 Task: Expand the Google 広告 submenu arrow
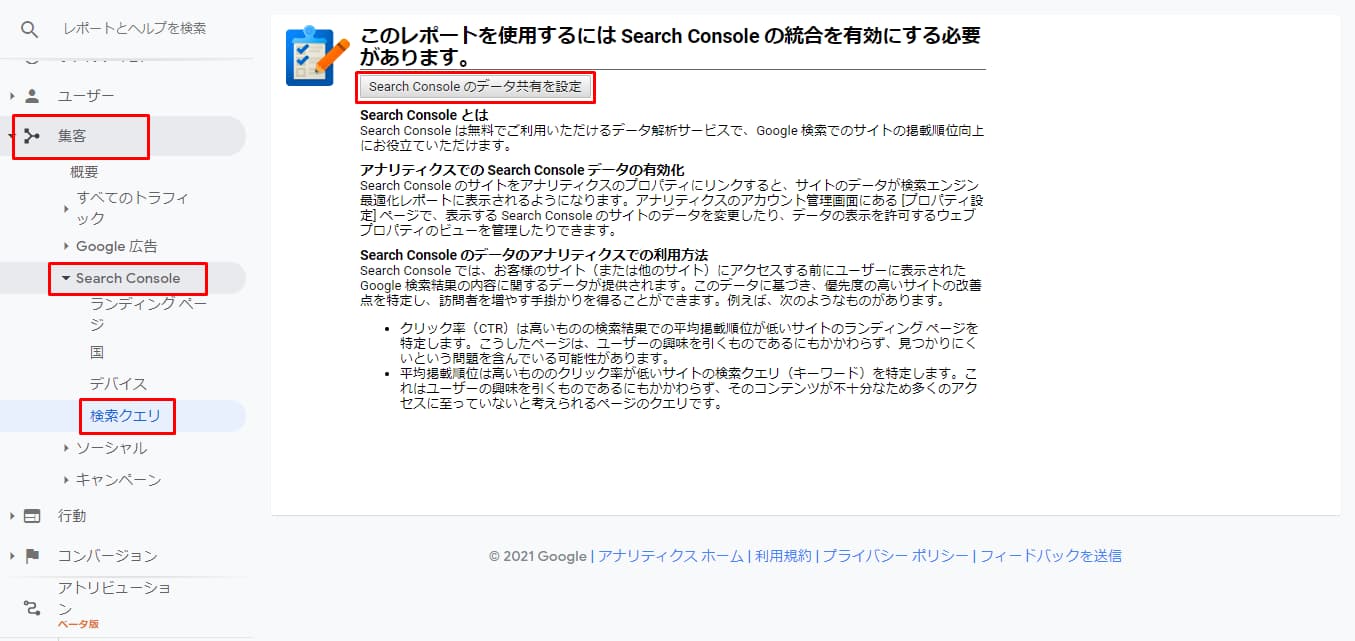(66, 246)
